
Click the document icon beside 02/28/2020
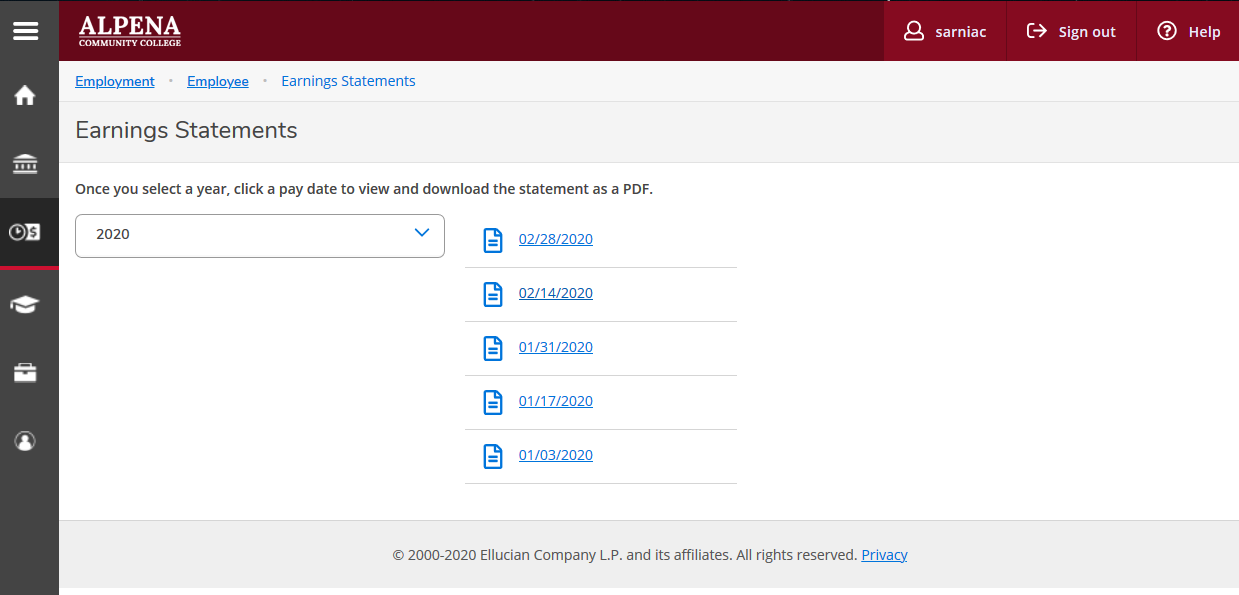pos(493,240)
